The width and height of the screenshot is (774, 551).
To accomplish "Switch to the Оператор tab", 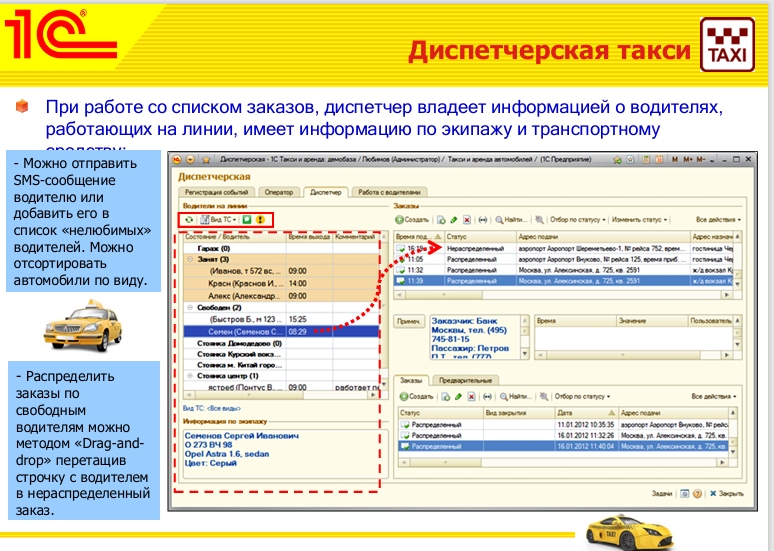I will (x=277, y=191).
